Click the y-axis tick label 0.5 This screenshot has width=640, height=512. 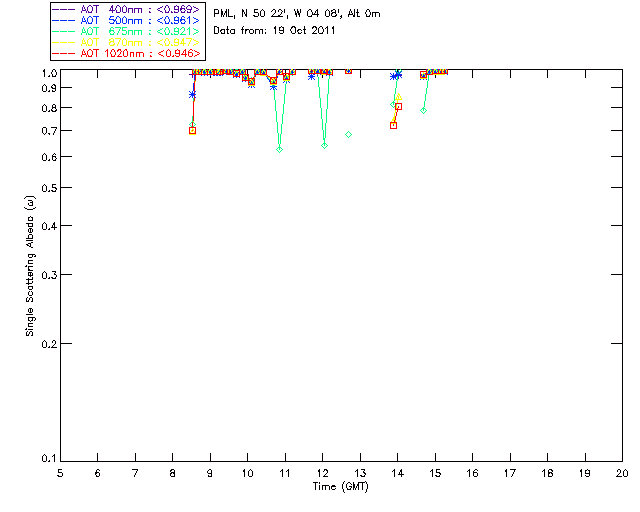point(49,188)
